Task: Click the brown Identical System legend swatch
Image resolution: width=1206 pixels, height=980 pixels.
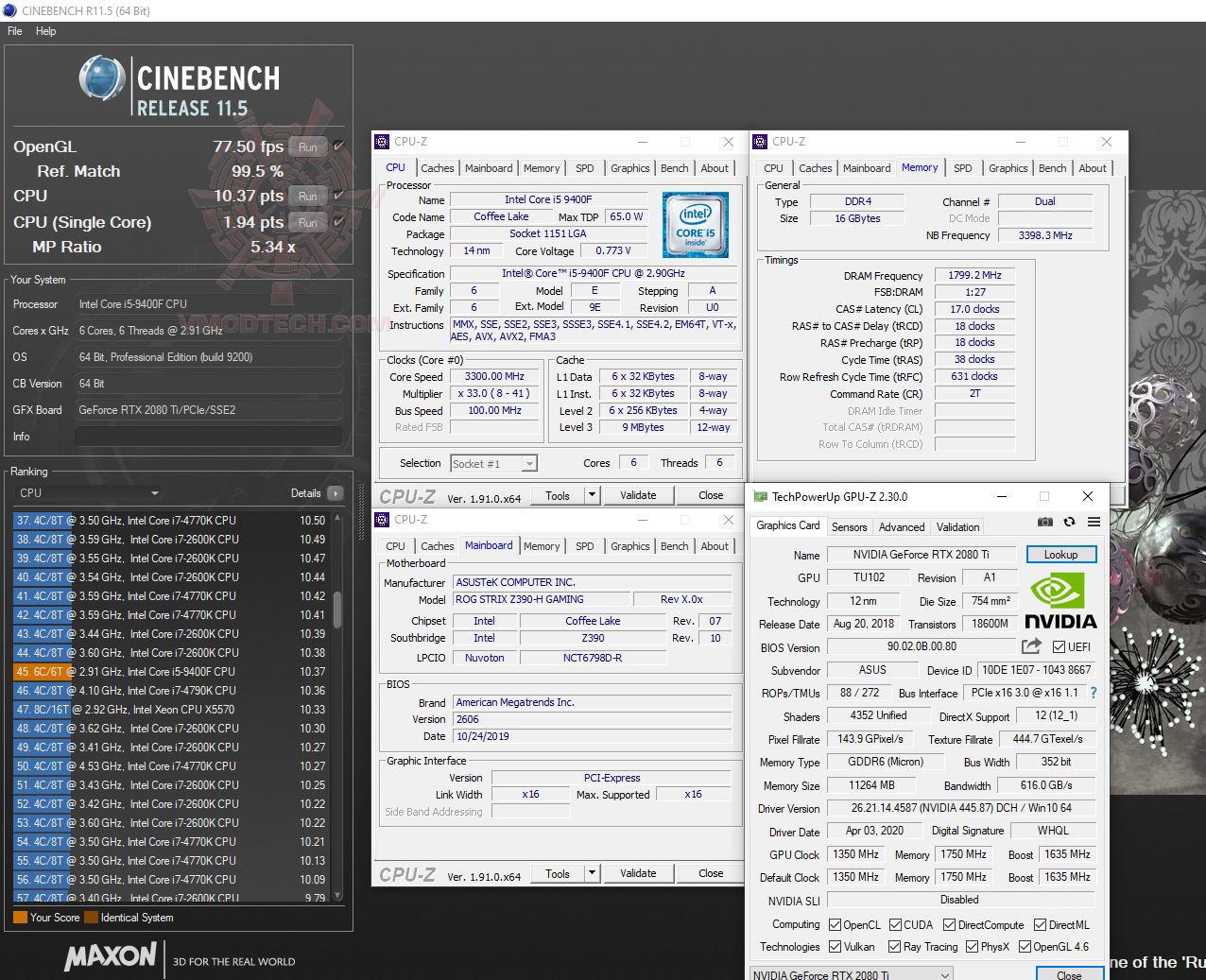Action: pos(91,917)
